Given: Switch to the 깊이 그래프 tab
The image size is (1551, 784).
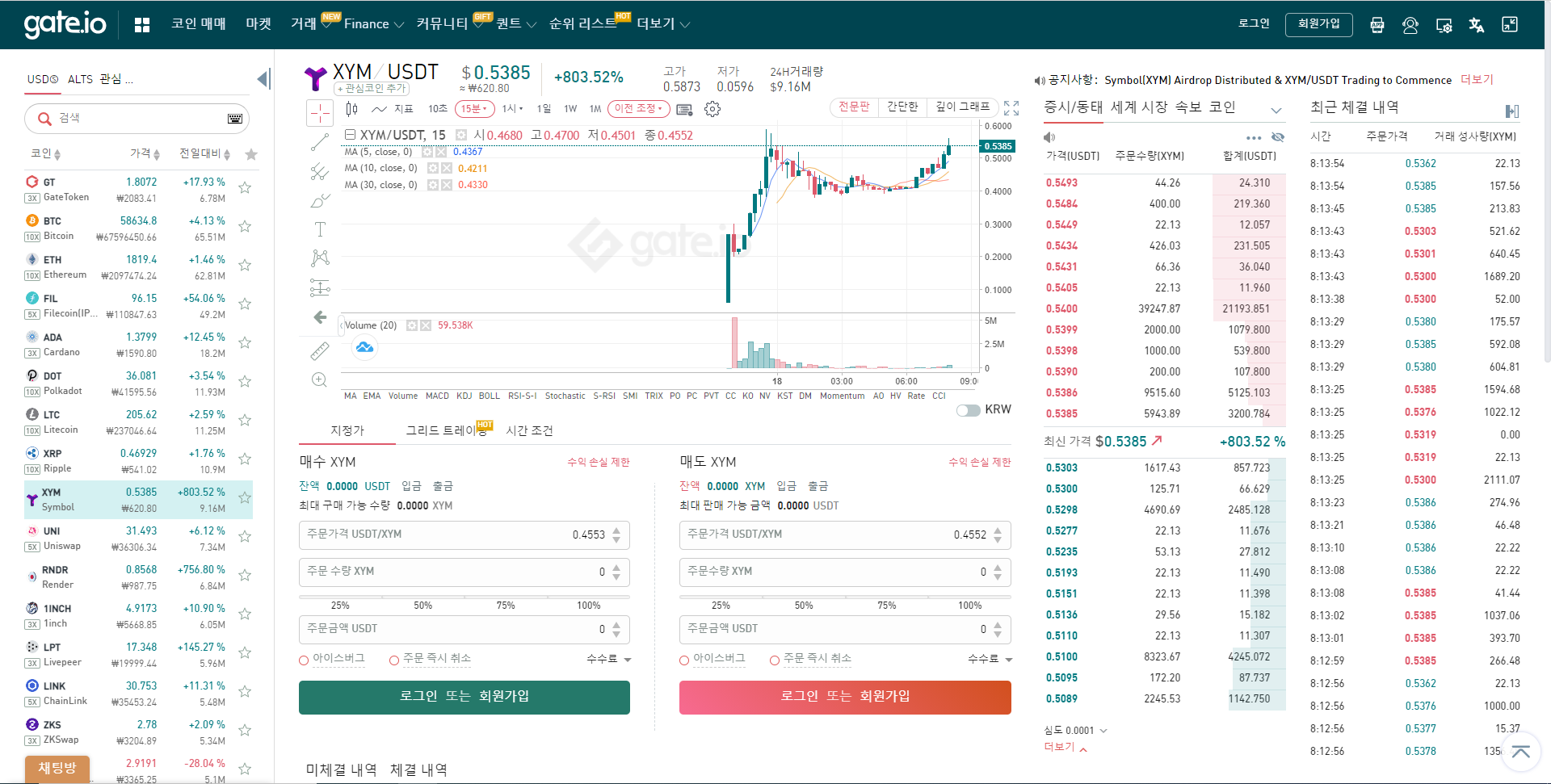Looking at the screenshot, I should coord(962,107).
